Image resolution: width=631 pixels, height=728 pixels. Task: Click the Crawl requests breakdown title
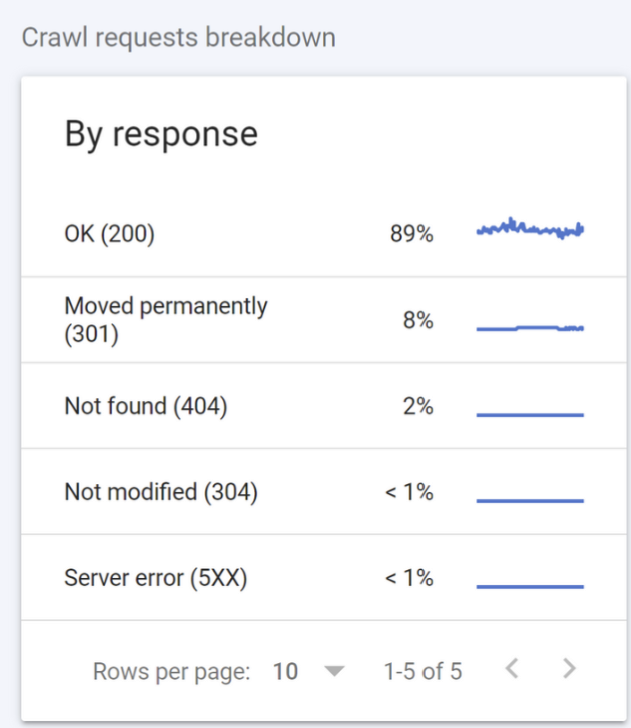[179, 37]
